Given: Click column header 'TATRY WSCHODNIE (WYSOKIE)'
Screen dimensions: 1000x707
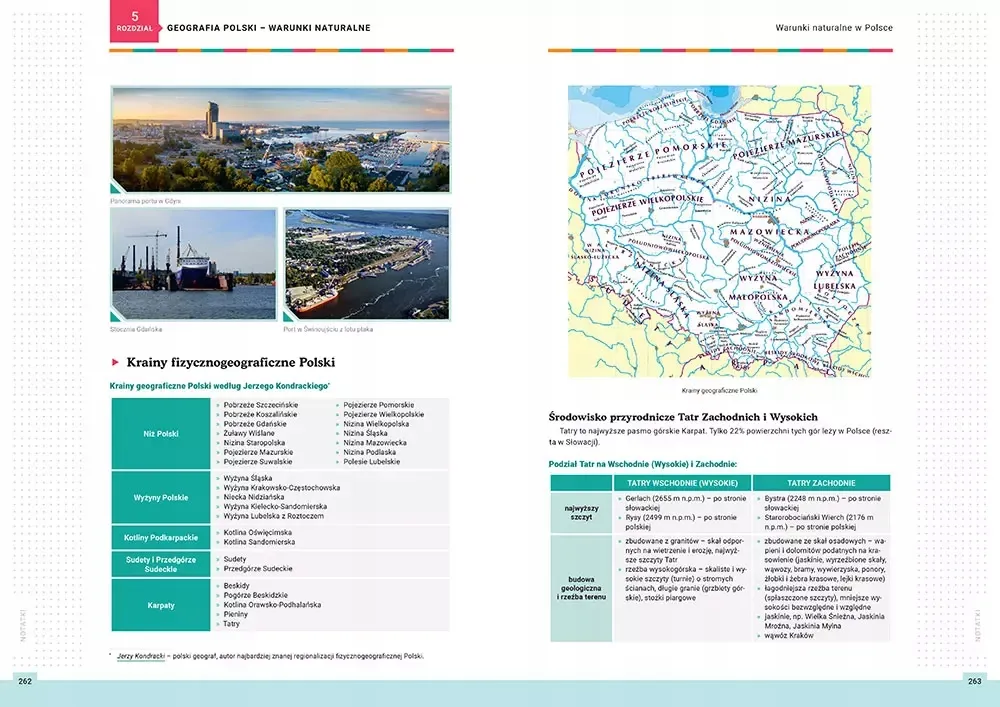Looking at the screenshot, I should click(x=682, y=483).
